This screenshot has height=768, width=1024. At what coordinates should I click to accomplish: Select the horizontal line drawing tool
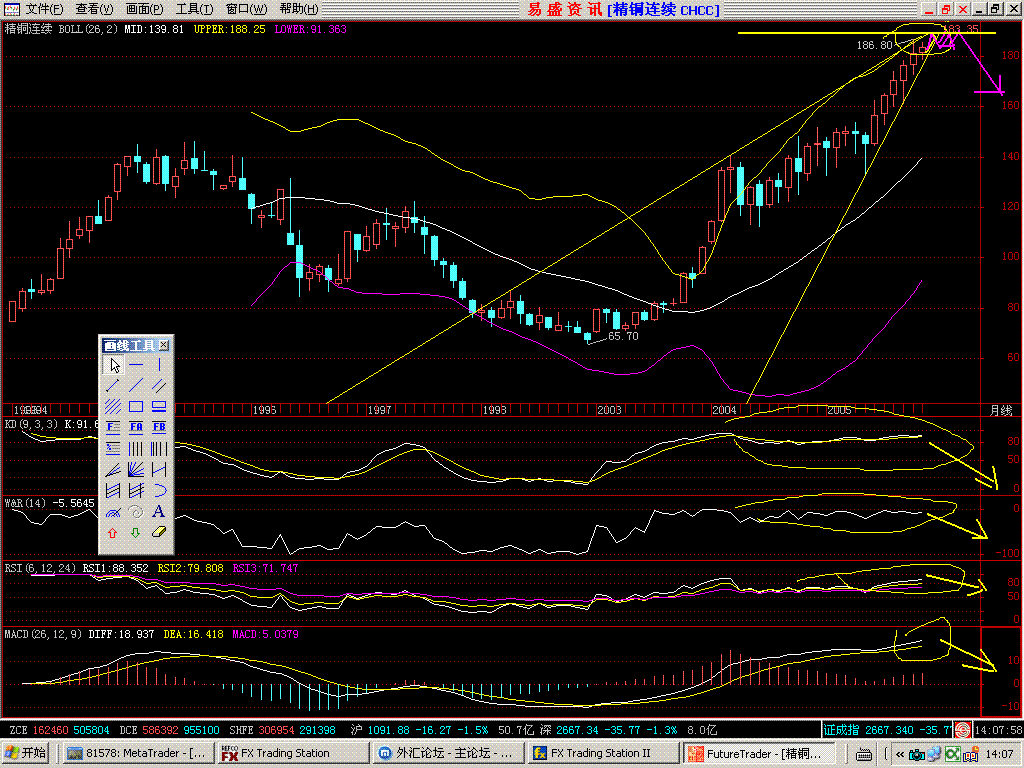pyautogui.click(x=136, y=364)
